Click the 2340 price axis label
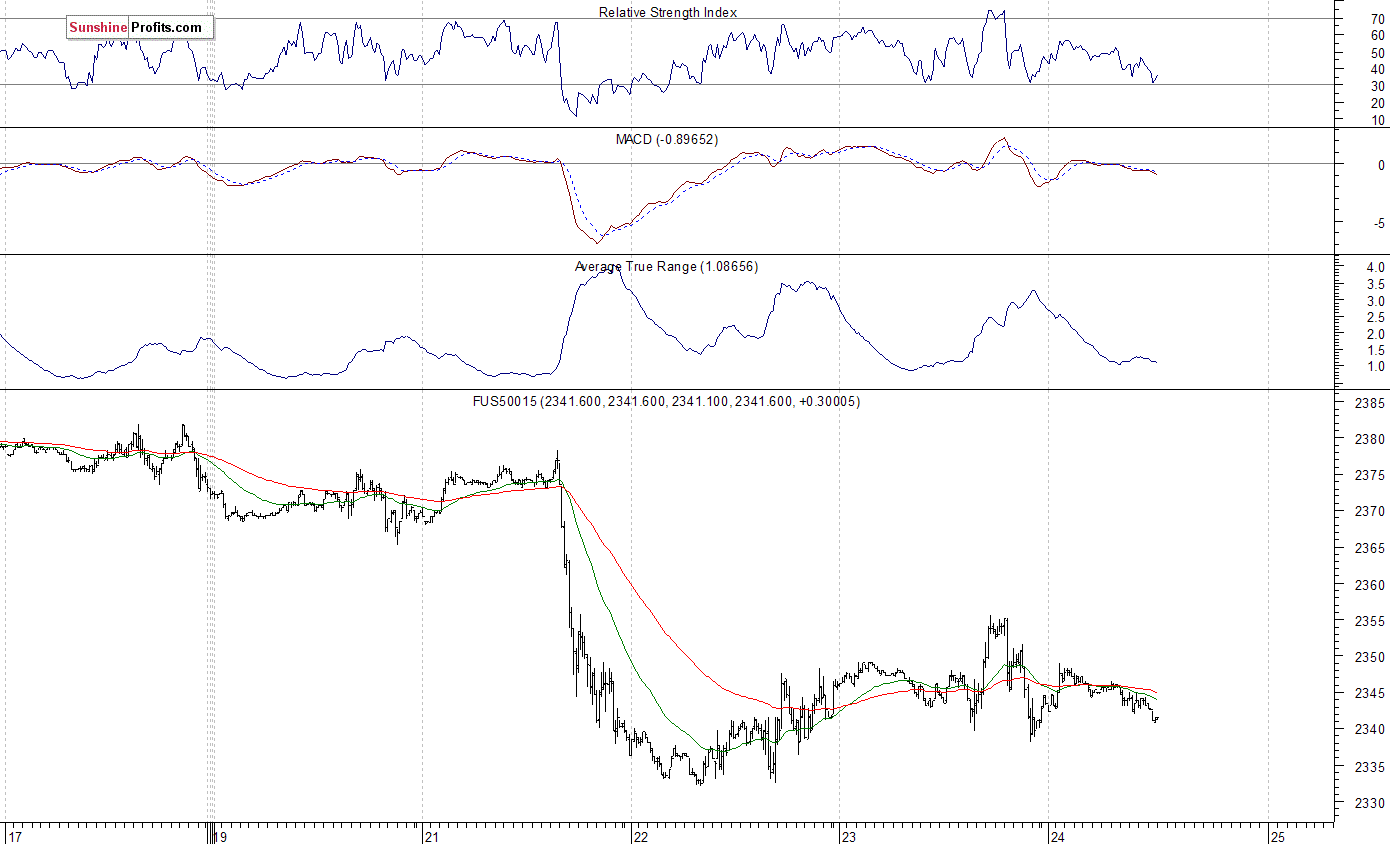This screenshot has height=844, width=1390. pos(1370,730)
